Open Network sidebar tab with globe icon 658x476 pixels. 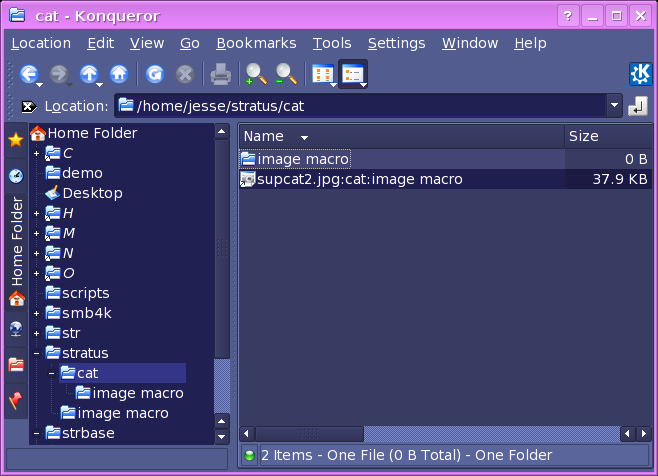[x=16, y=329]
